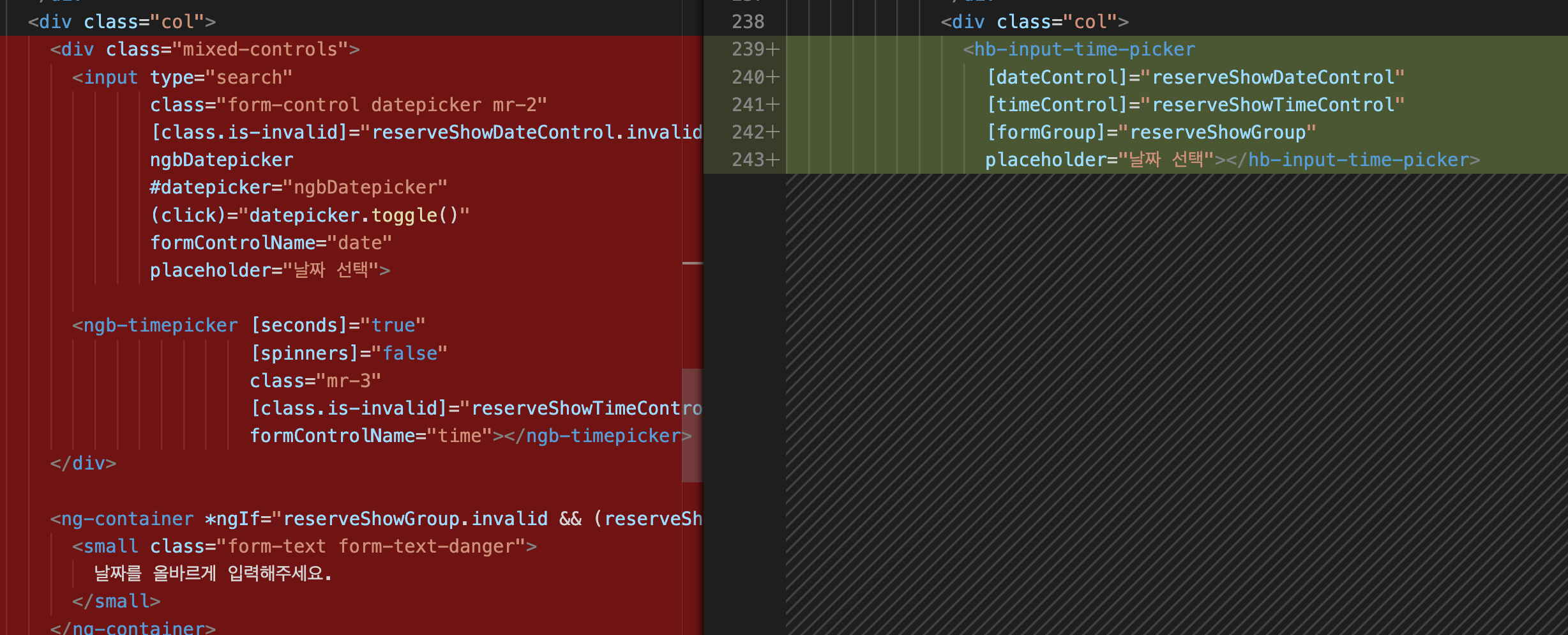
Task: Click ngb-timepicker [seconds]="true" line
Action: tap(249, 325)
